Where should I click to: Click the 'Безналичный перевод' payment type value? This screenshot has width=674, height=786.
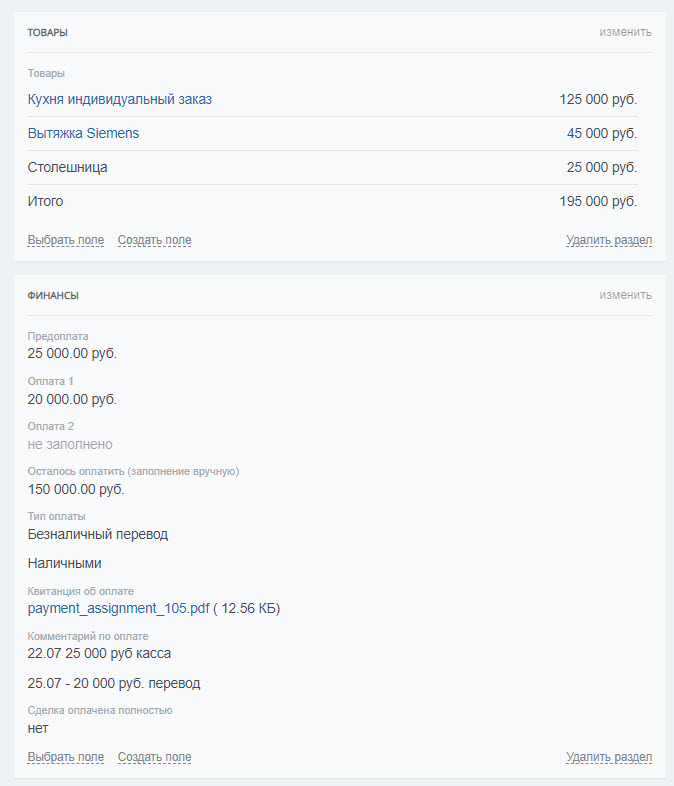click(x=98, y=534)
